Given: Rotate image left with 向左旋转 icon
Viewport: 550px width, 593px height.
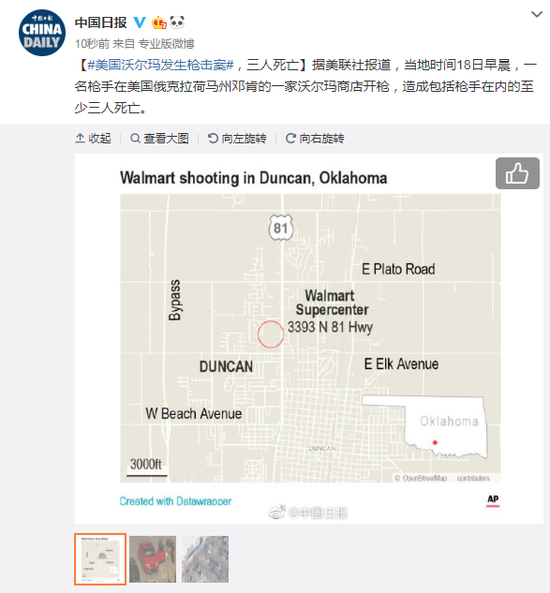Looking at the screenshot, I should (213, 138).
